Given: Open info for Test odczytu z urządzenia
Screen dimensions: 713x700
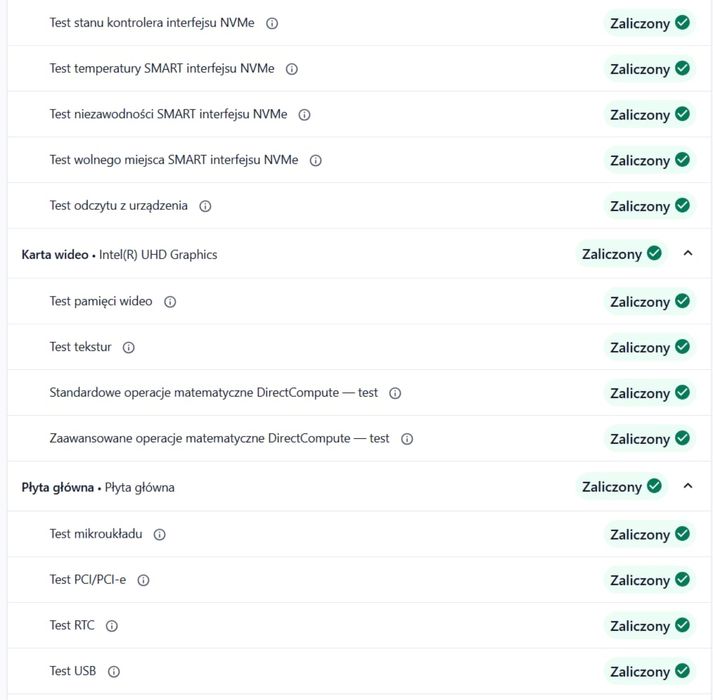Looking at the screenshot, I should [x=205, y=206].
